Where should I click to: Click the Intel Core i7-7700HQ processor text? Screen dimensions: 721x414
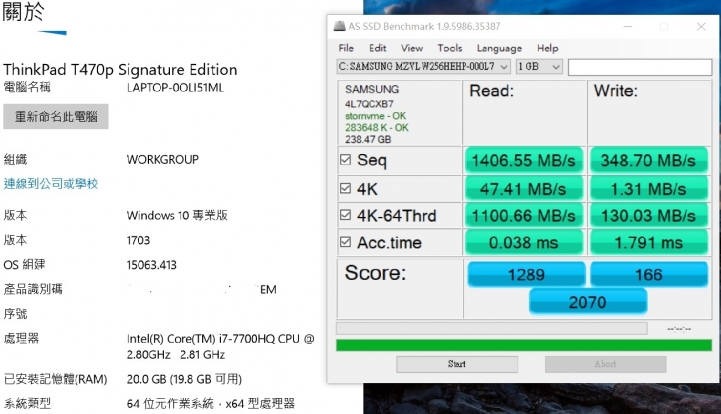pos(221,346)
